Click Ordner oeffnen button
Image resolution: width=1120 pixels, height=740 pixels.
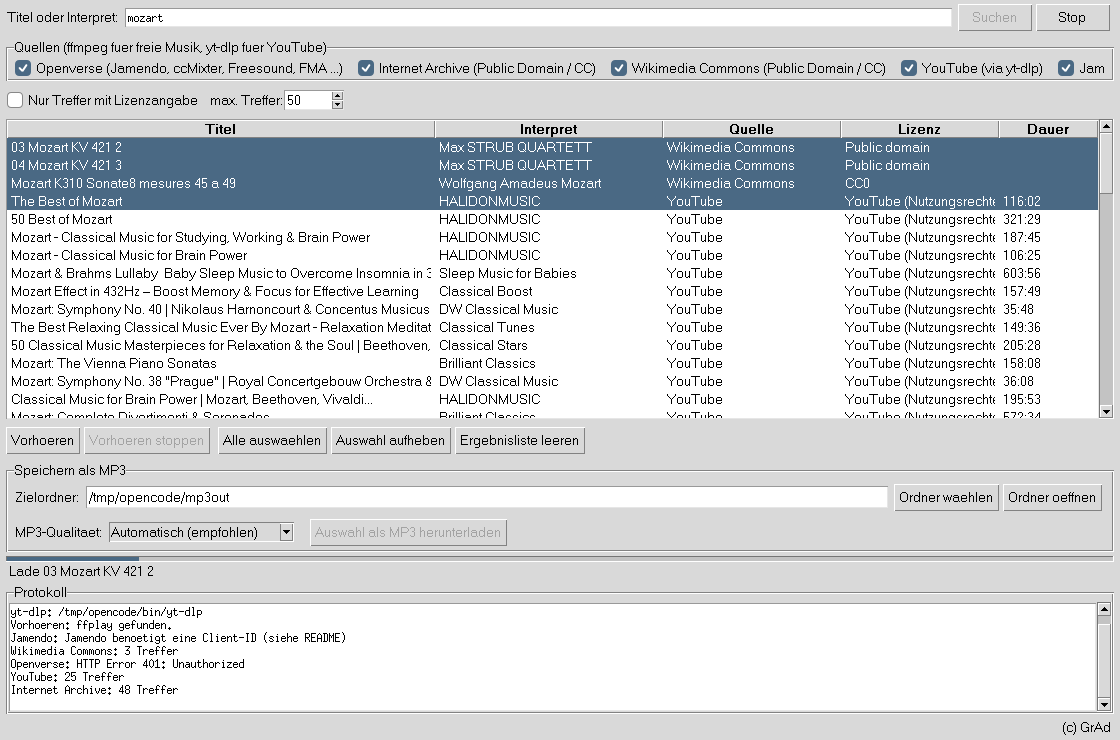coord(1051,497)
